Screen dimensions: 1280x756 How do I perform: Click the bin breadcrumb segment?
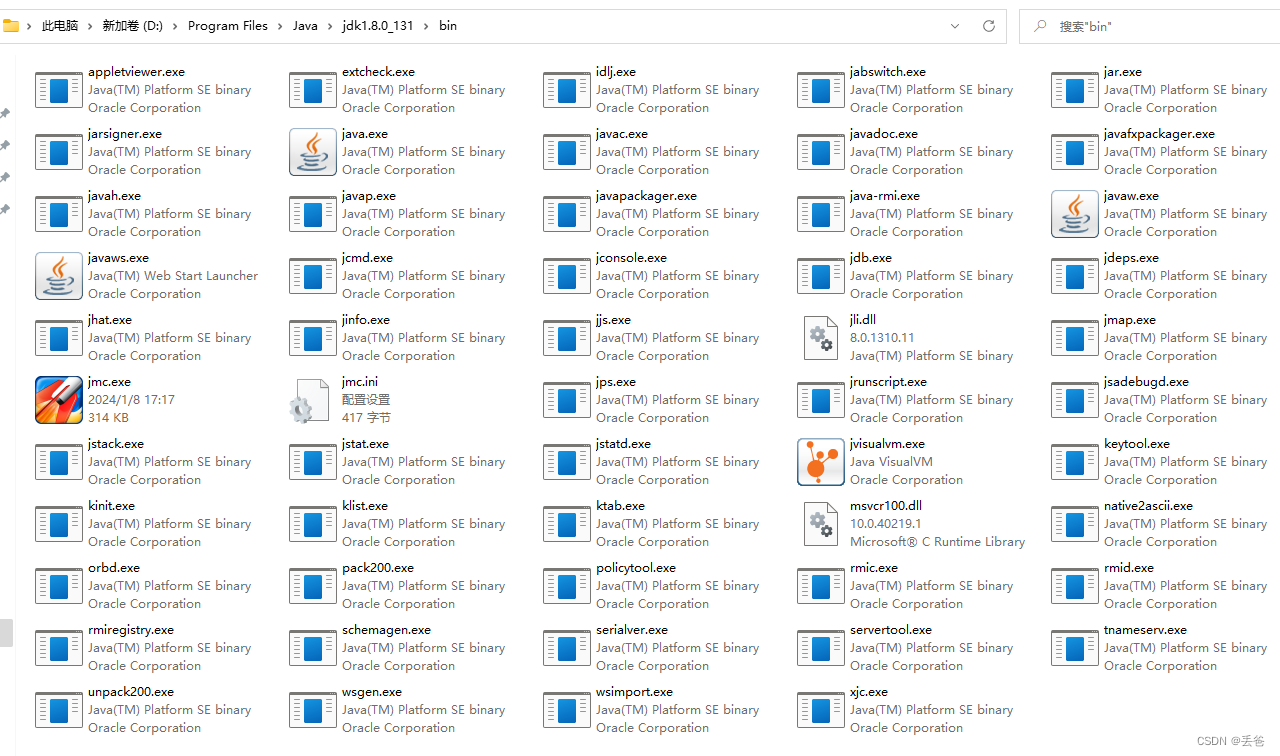coord(448,26)
